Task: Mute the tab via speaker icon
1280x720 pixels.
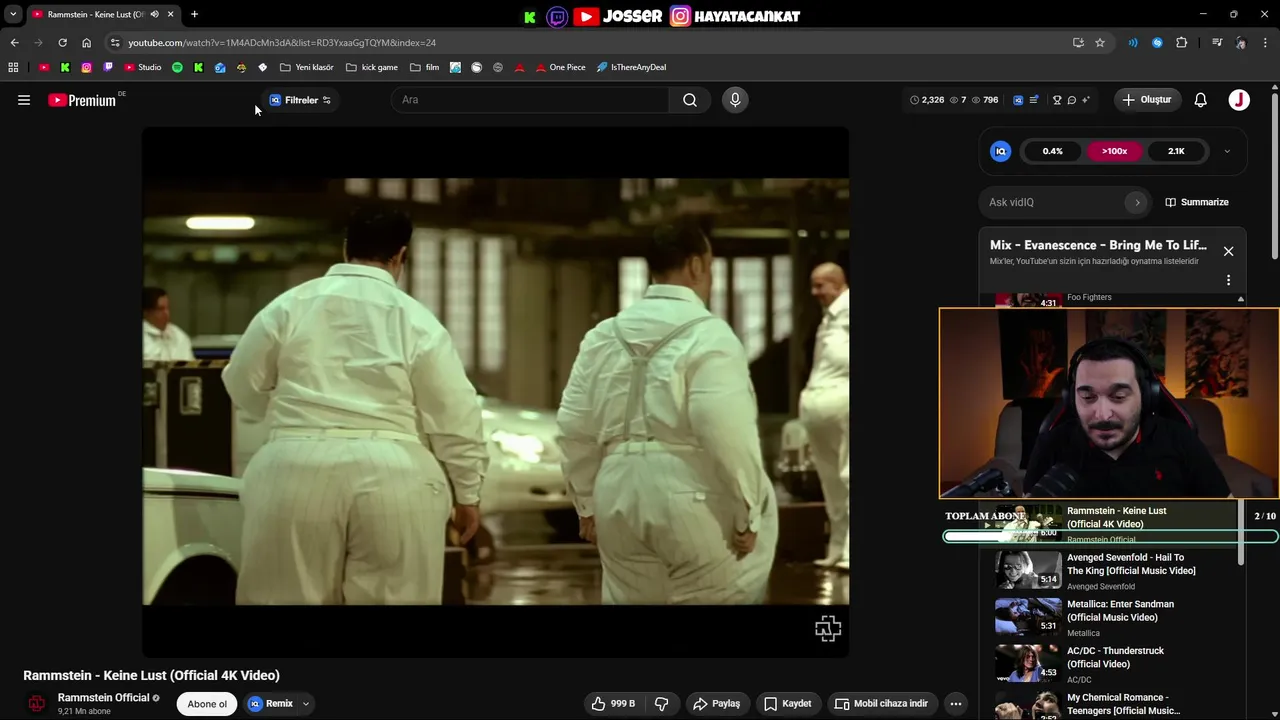Action: pos(154,14)
